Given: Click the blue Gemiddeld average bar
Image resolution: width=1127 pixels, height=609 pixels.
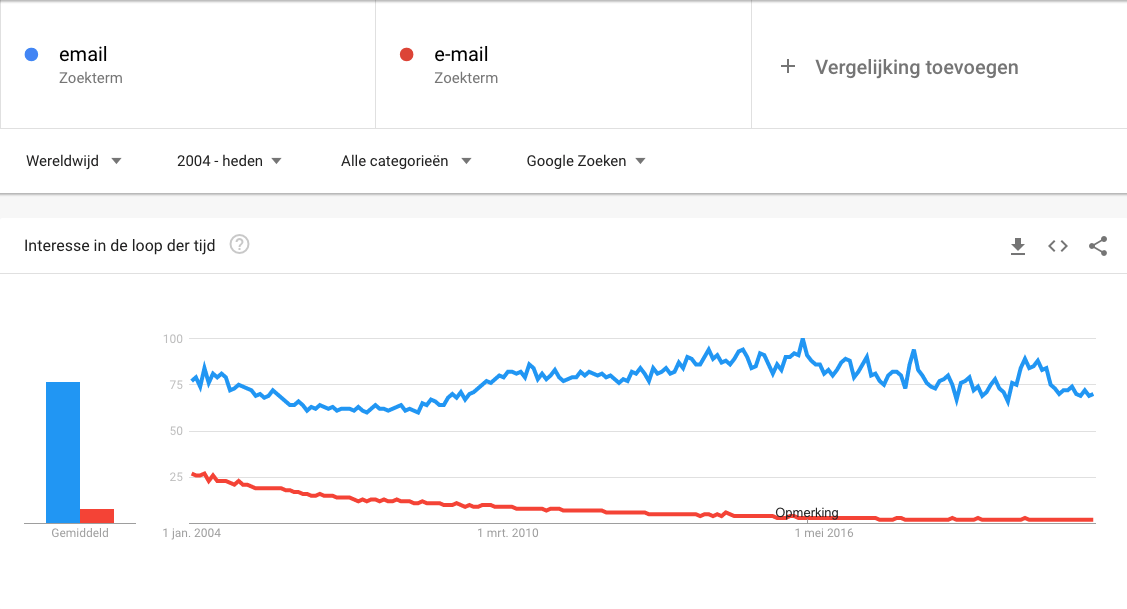Looking at the screenshot, I should (x=63, y=452).
